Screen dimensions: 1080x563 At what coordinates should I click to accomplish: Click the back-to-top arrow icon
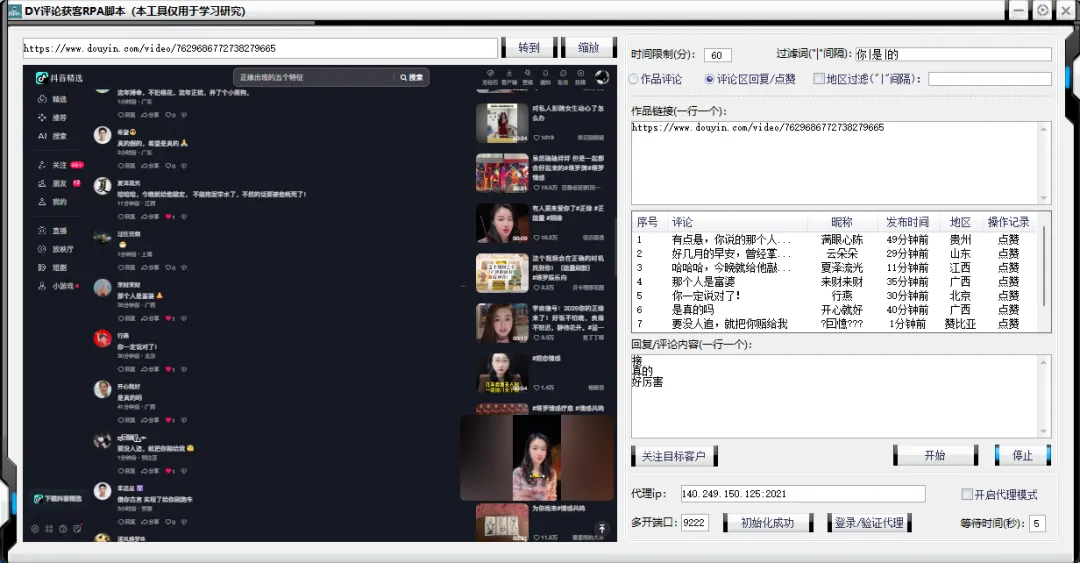(x=602, y=529)
